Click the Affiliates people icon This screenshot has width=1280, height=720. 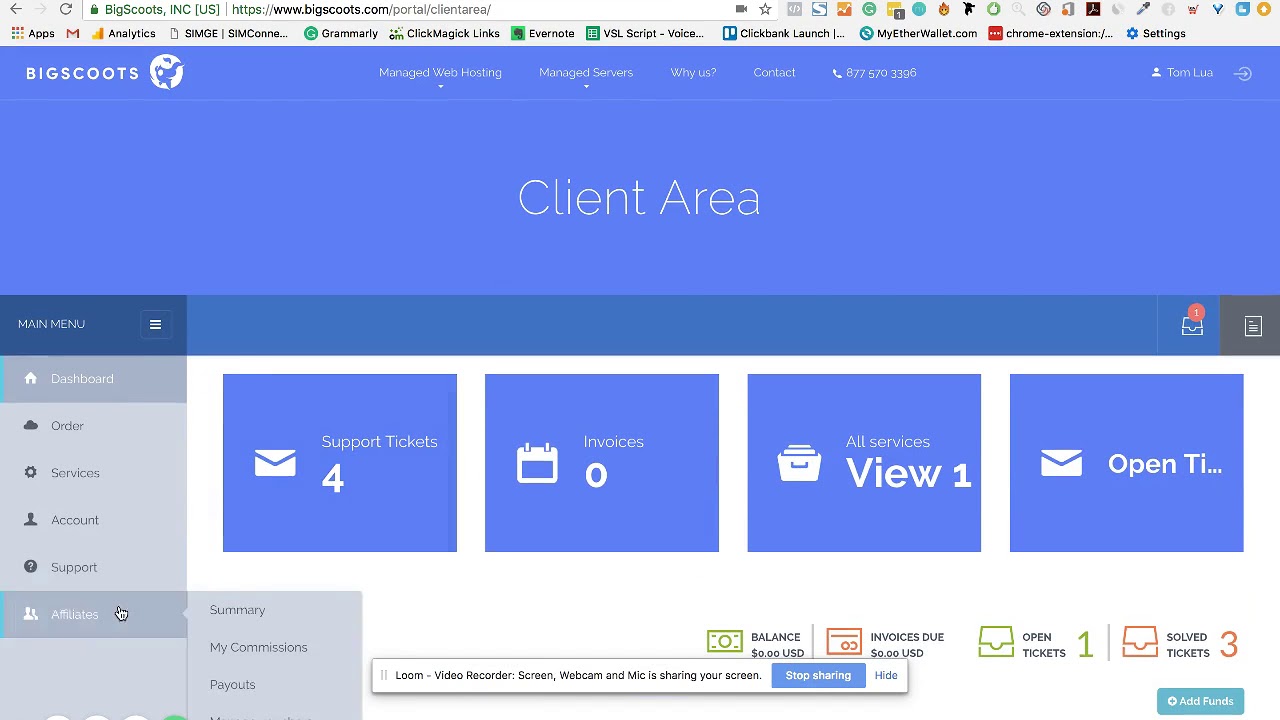click(30, 614)
